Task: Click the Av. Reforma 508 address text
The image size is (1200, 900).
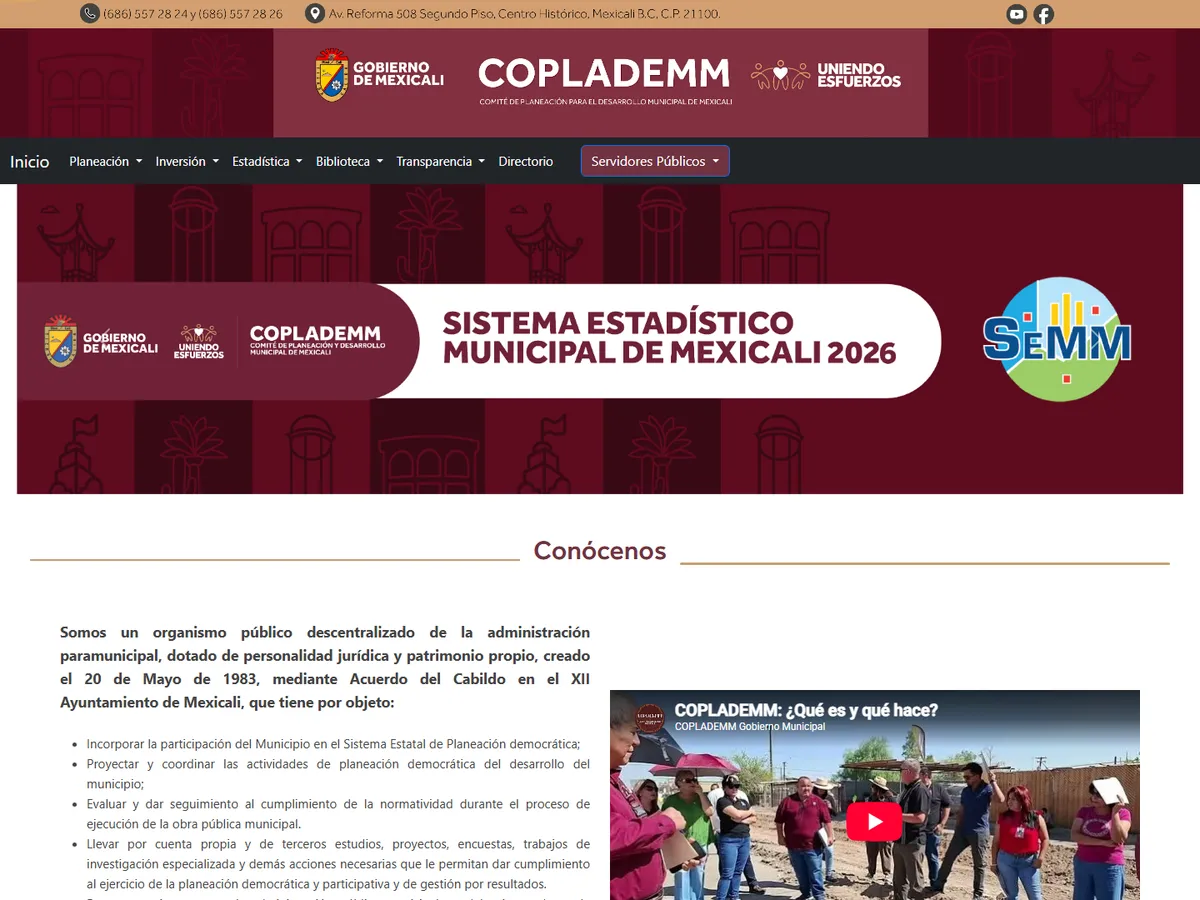Action: pos(525,14)
